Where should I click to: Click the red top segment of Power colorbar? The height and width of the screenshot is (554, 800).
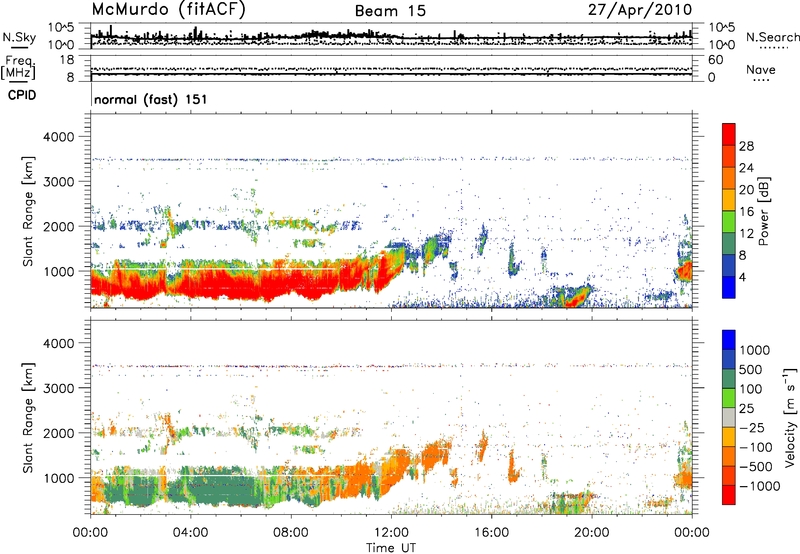[729, 134]
